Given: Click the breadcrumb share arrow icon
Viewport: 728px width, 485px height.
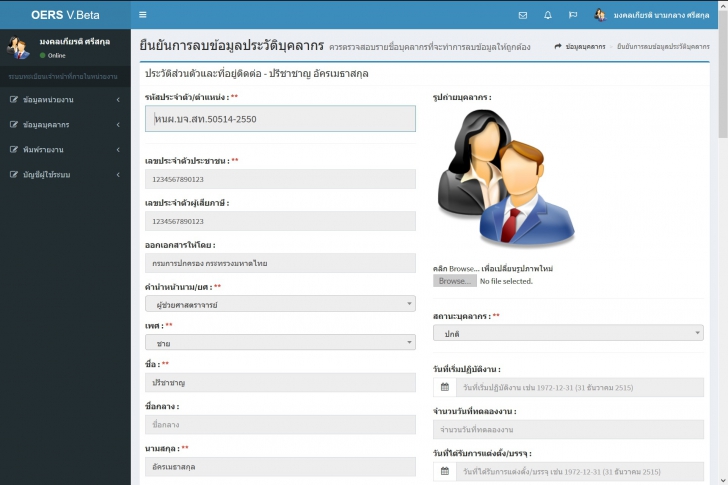Looking at the screenshot, I should point(558,46).
